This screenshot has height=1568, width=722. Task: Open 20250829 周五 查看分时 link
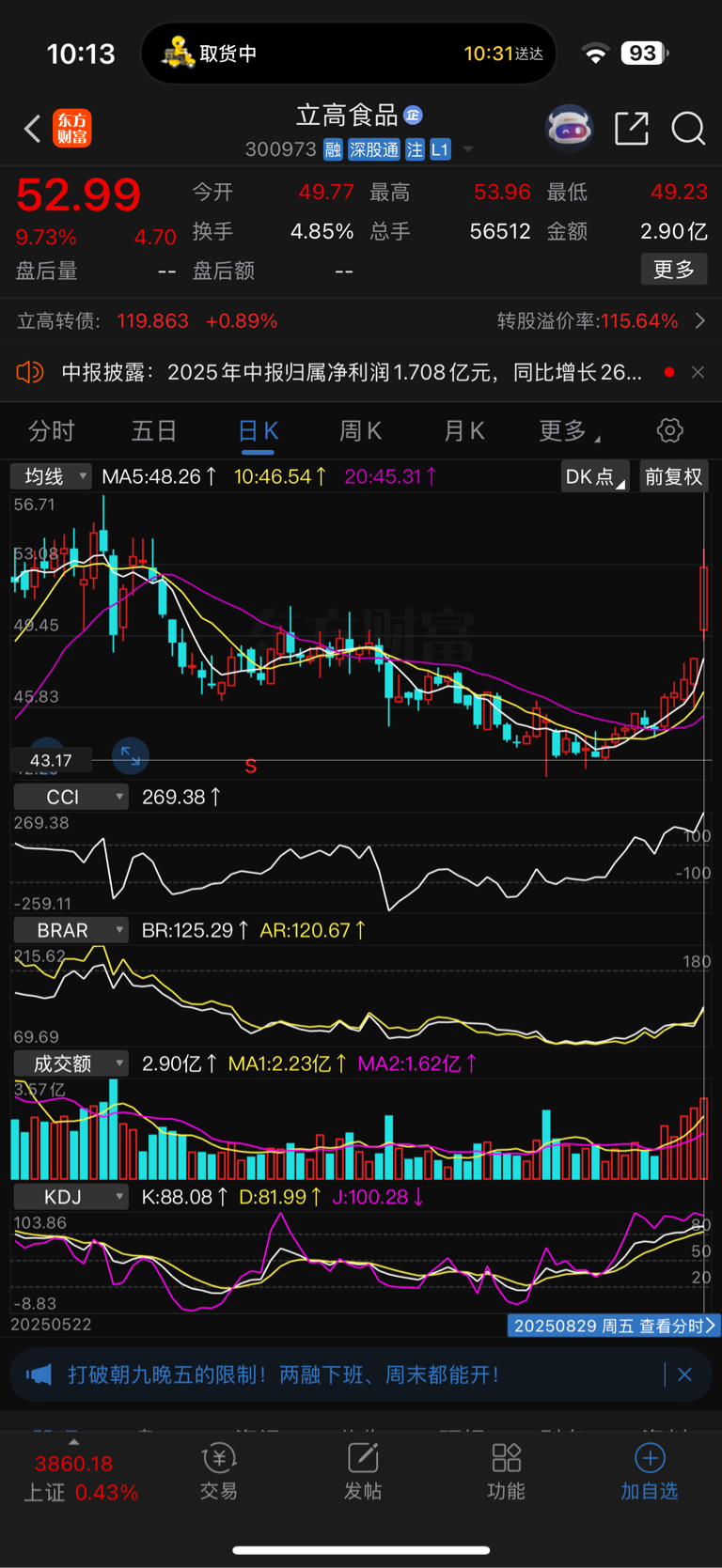click(614, 1326)
